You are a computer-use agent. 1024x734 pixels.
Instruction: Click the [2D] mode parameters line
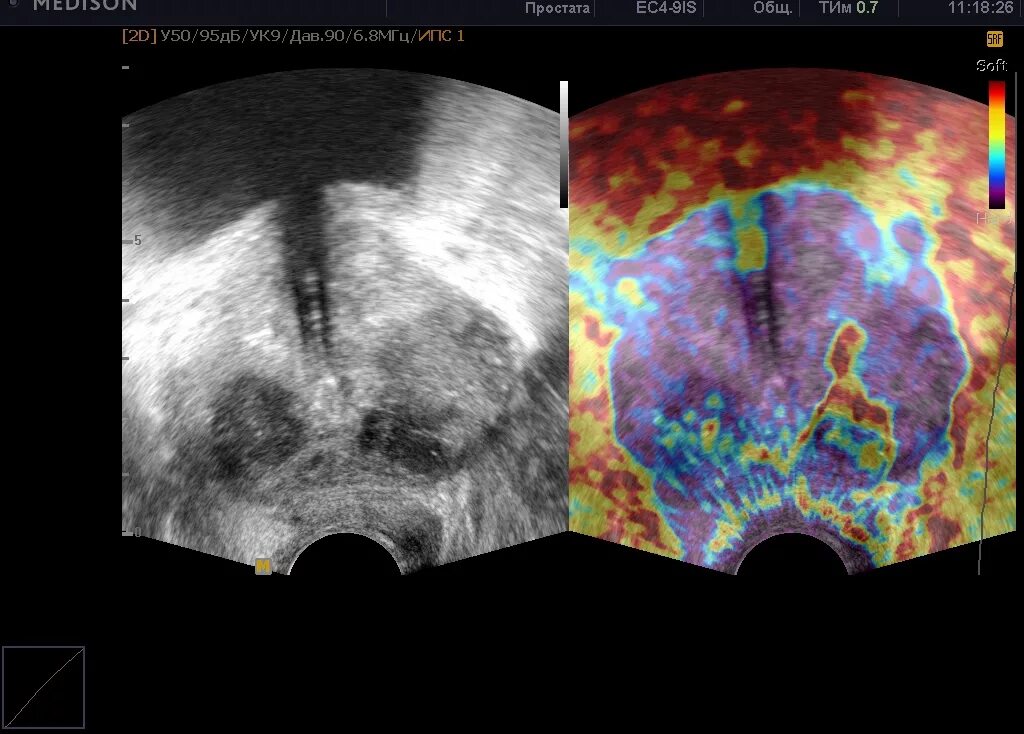[x=293, y=36]
